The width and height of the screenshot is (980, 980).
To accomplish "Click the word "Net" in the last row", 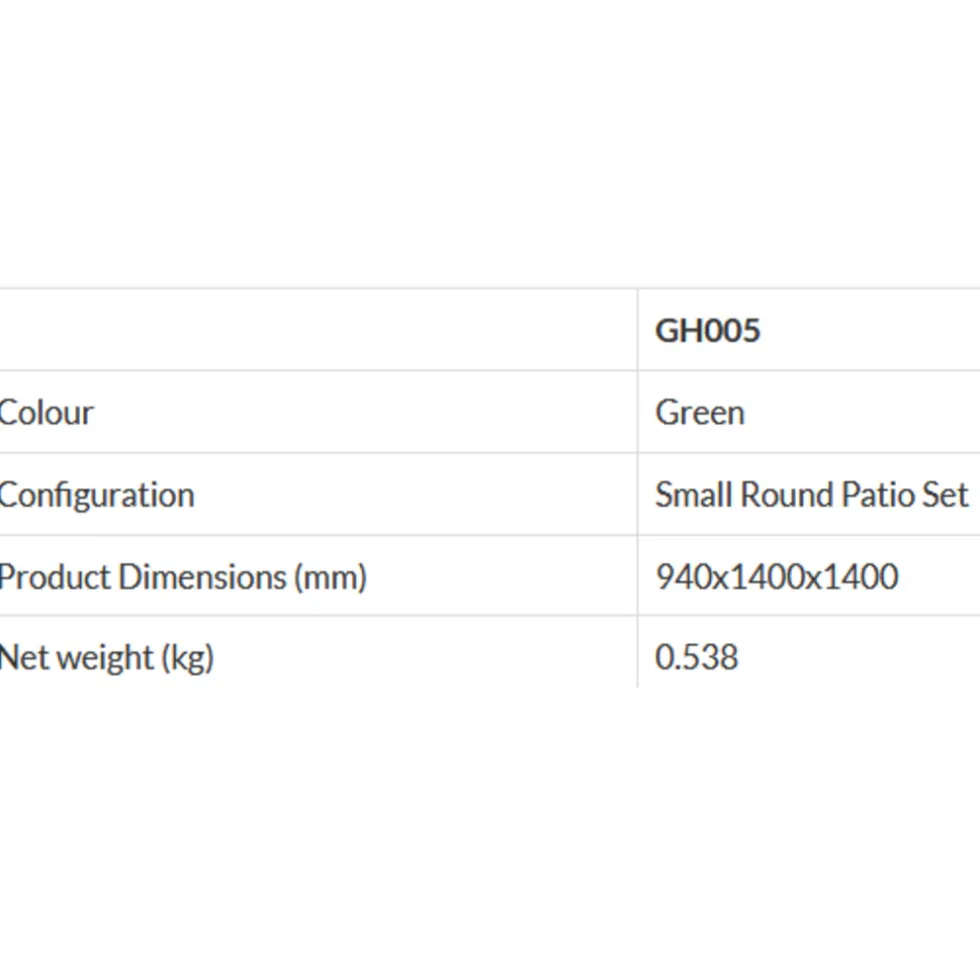I will [19, 658].
